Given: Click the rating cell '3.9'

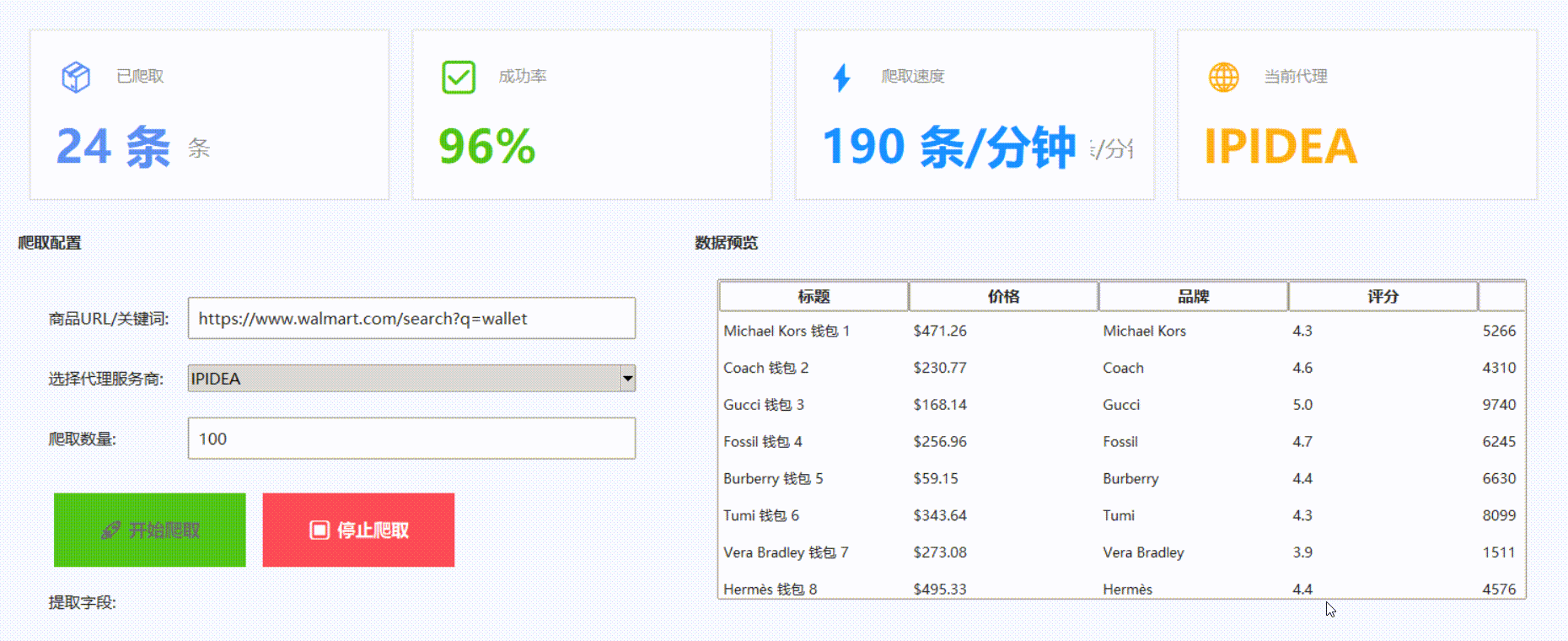Looking at the screenshot, I should pyautogui.click(x=1302, y=552).
